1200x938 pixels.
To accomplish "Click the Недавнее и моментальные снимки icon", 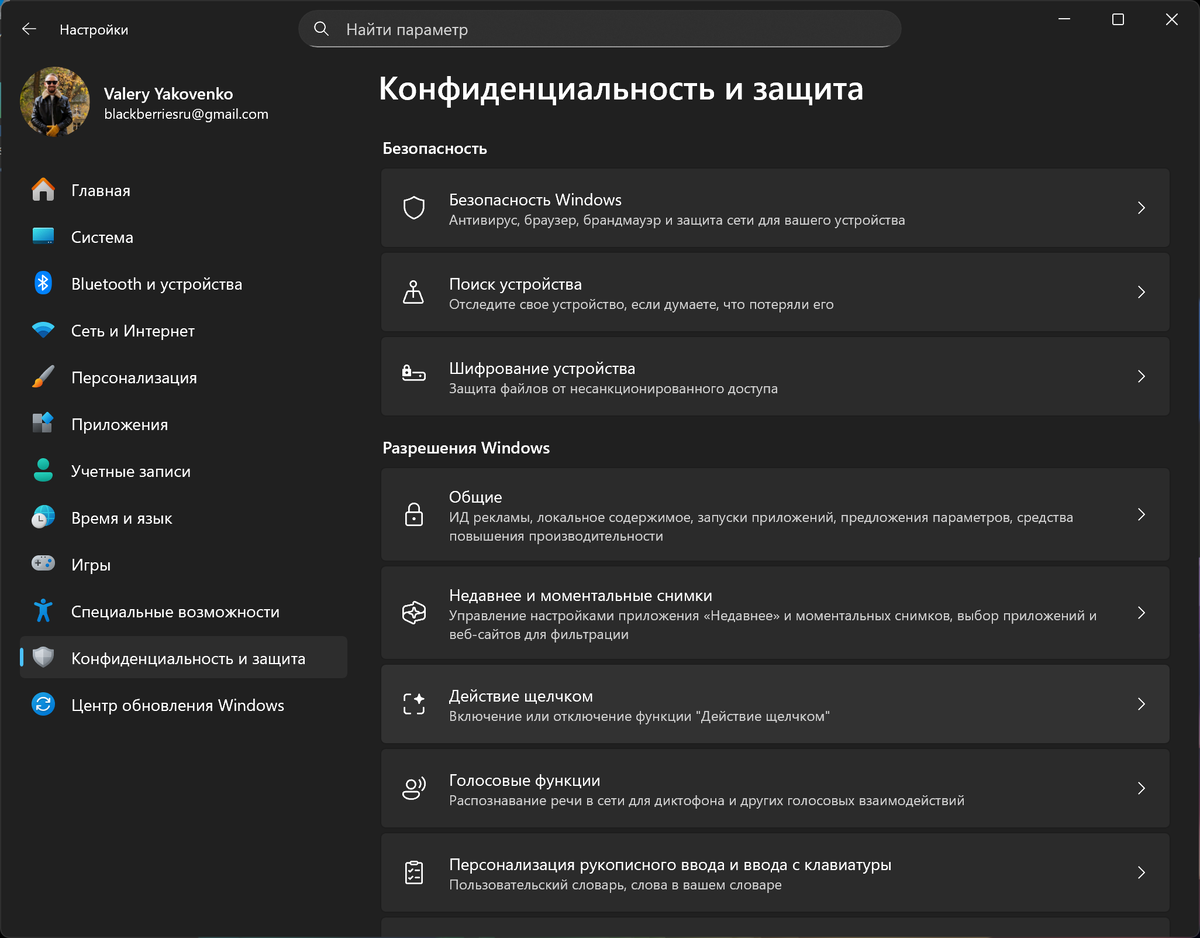I will click(x=414, y=613).
